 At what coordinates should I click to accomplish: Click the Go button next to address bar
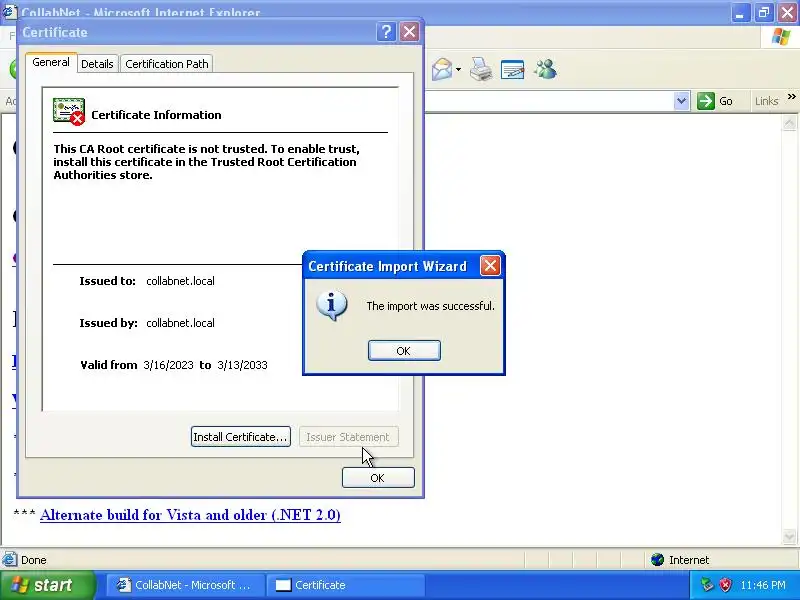(x=715, y=101)
